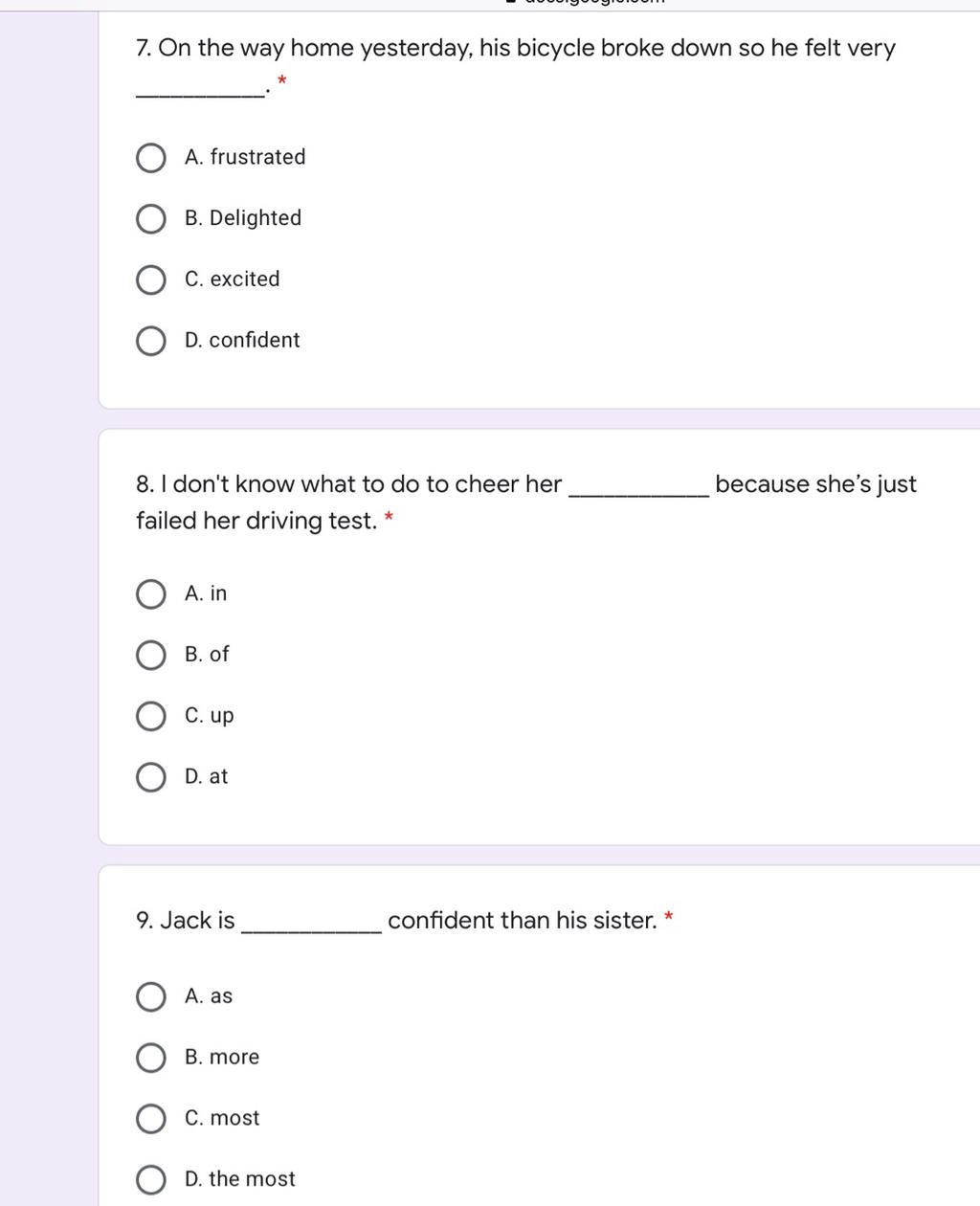Click the 'frustrated' answer label text

[257, 157]
